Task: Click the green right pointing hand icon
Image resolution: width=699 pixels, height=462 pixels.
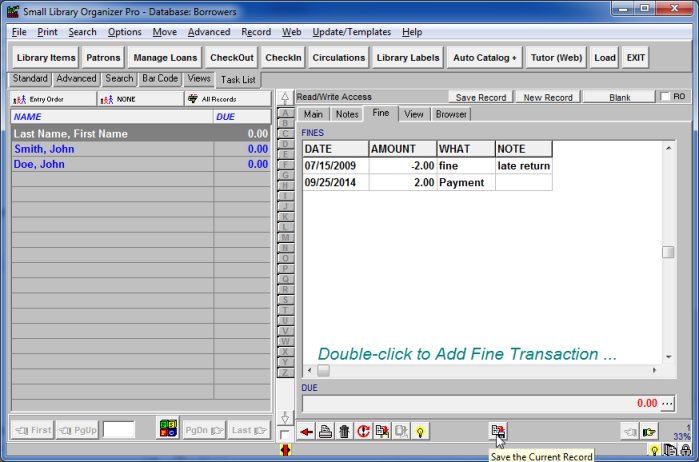Action: tap(649, 431)
